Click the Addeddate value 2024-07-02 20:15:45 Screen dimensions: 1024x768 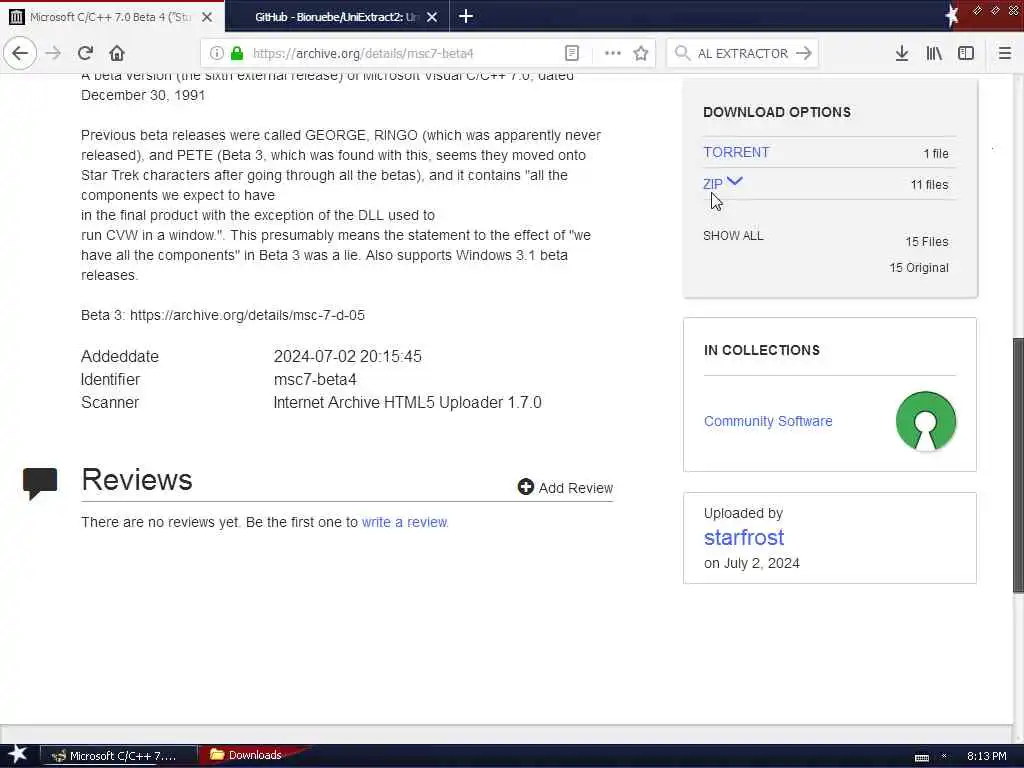click(x=347, y=357)
